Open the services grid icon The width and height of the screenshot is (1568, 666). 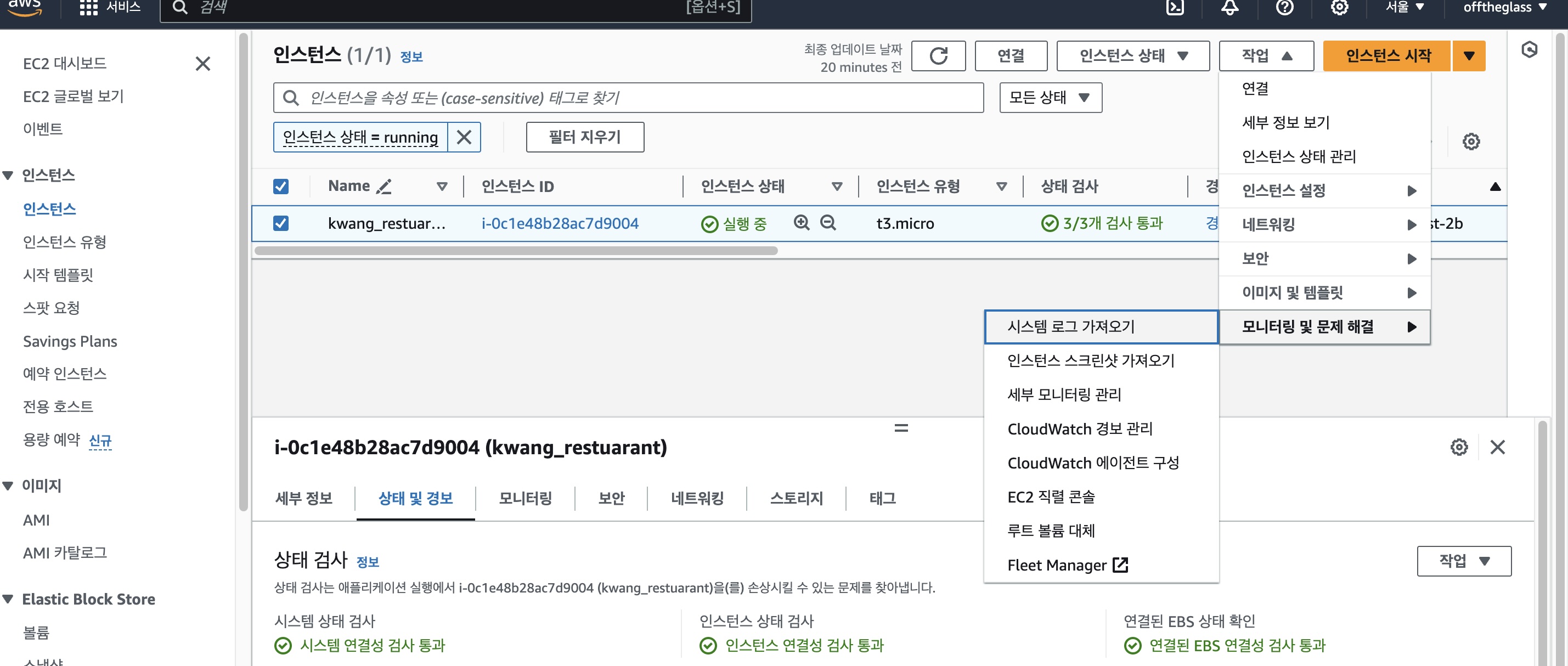pos(89,7)
